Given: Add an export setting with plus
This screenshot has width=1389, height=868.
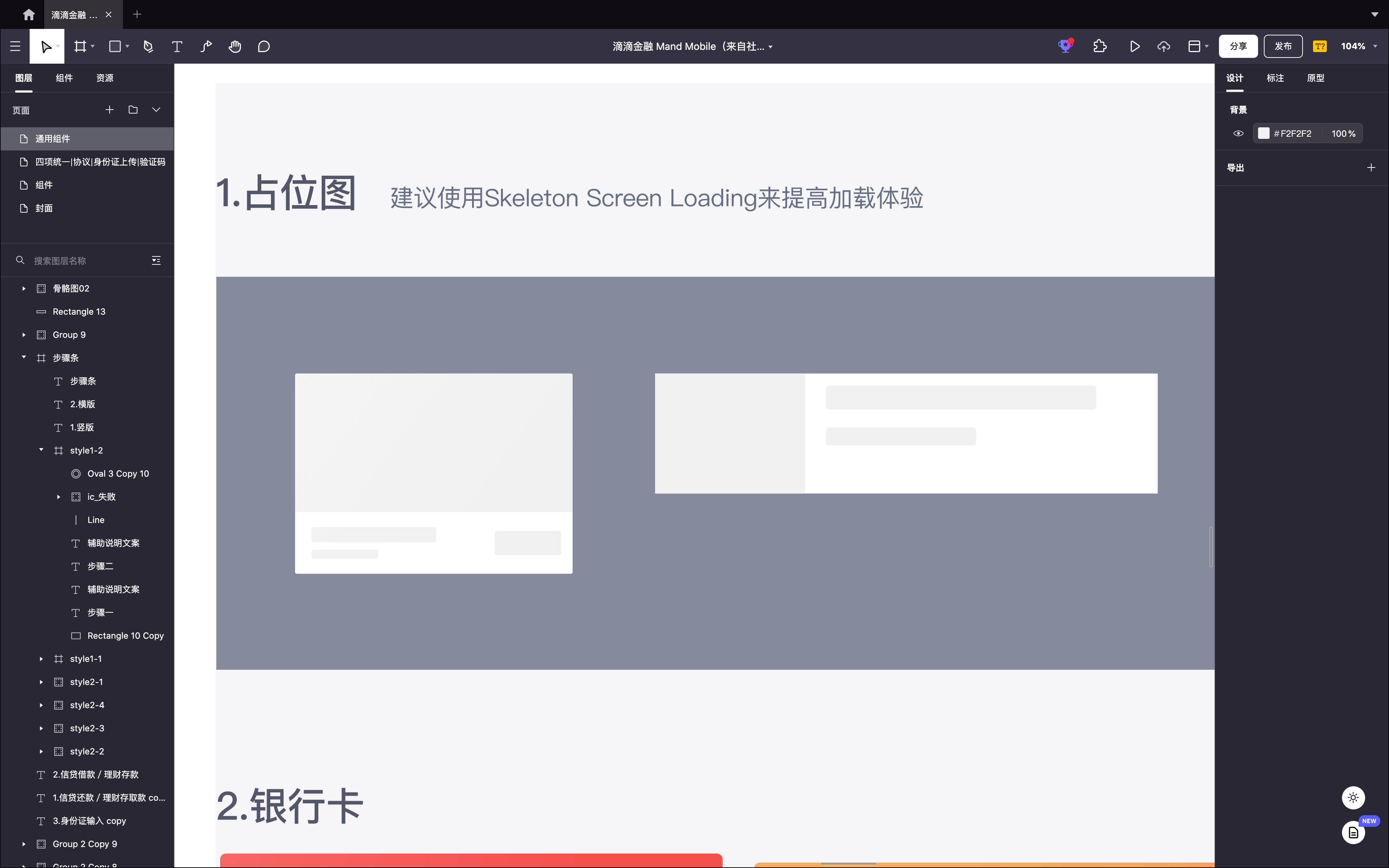Looking at the screenshot, I should click(x=1371, y=167).
